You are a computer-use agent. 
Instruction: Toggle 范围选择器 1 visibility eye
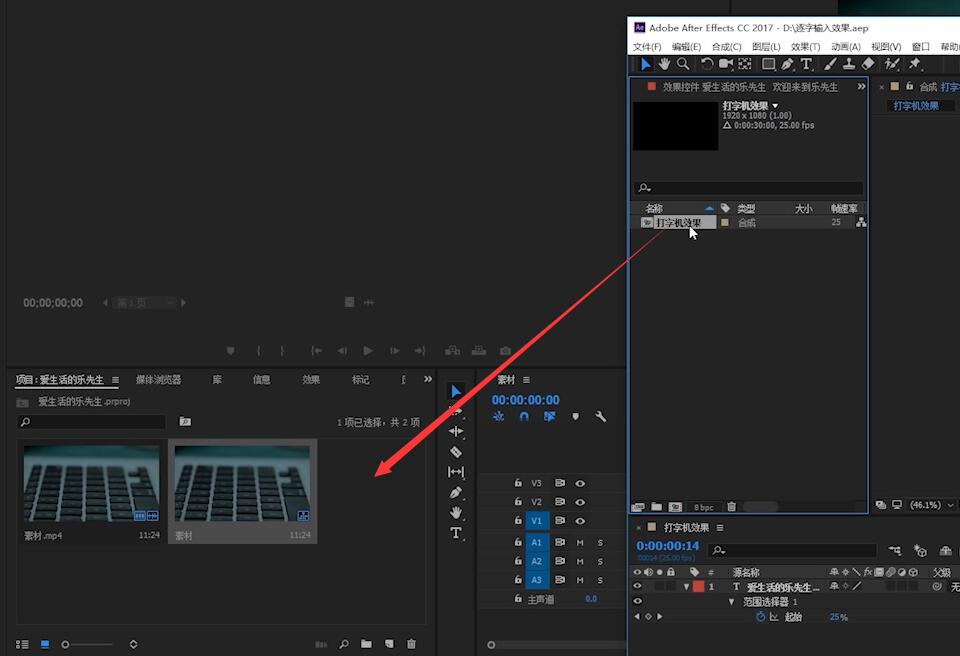(x=637, y=601)
